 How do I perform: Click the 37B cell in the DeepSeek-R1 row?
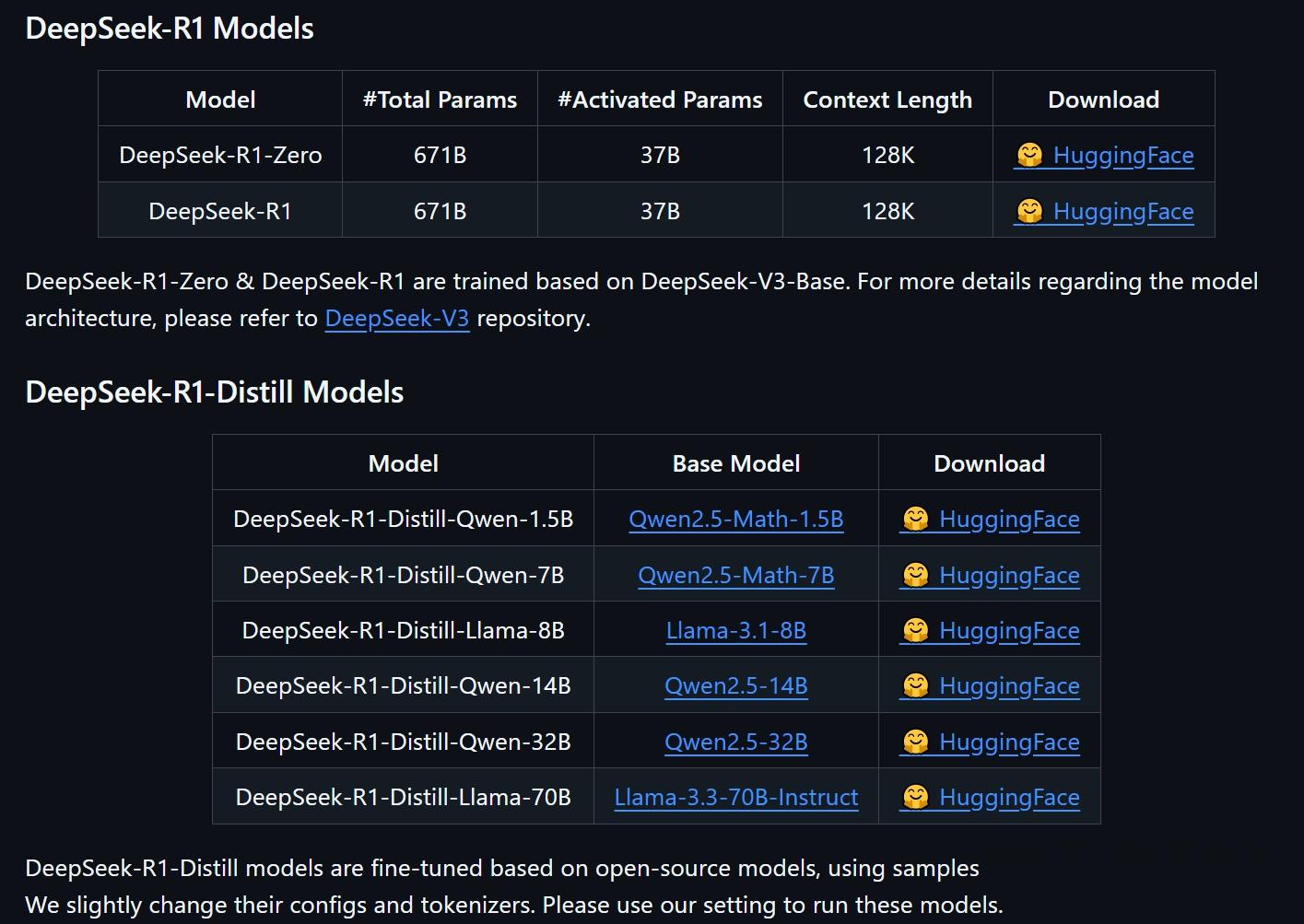tap(660, 211)
